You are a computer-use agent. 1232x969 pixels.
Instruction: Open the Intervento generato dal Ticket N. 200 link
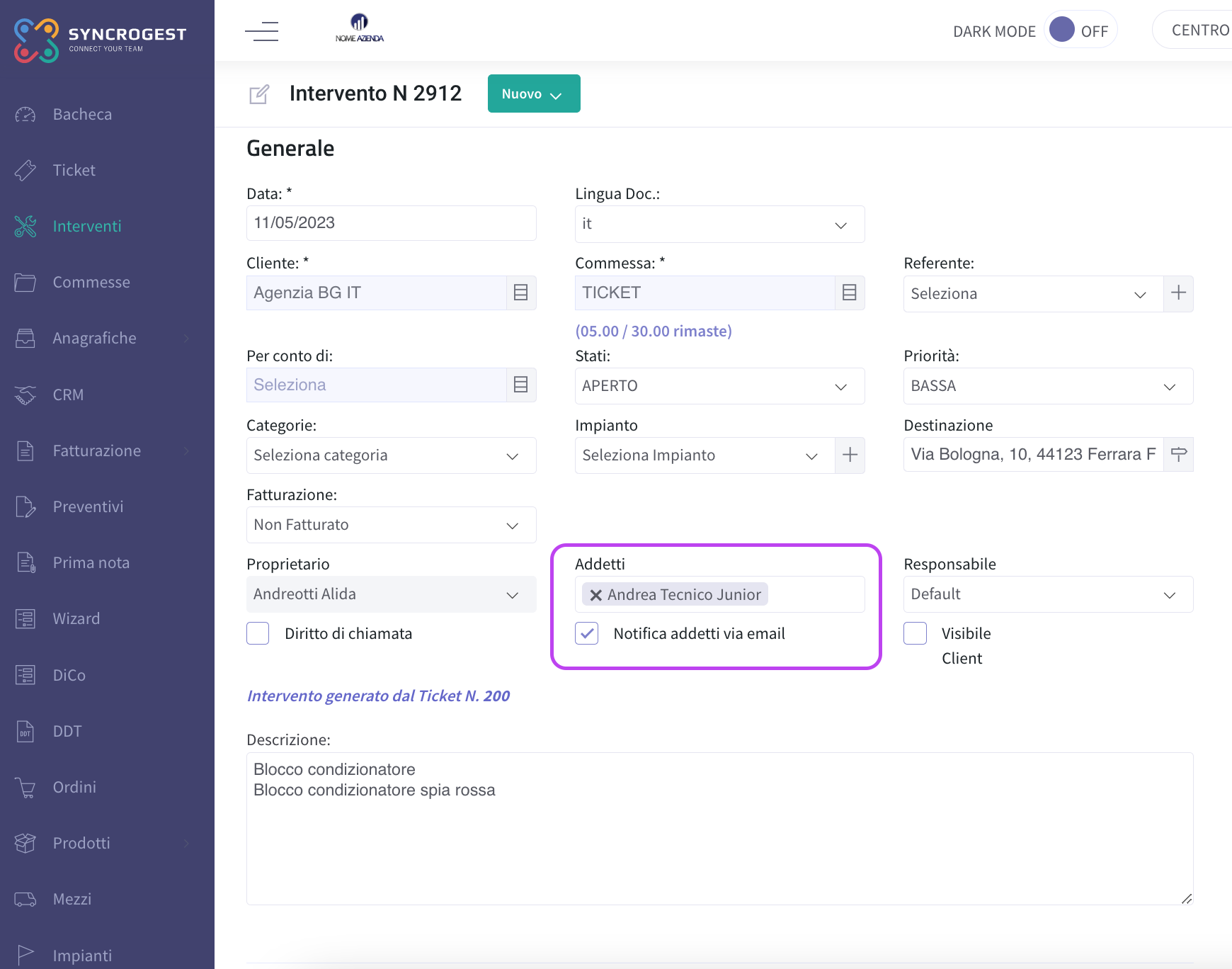pos(378,696)
